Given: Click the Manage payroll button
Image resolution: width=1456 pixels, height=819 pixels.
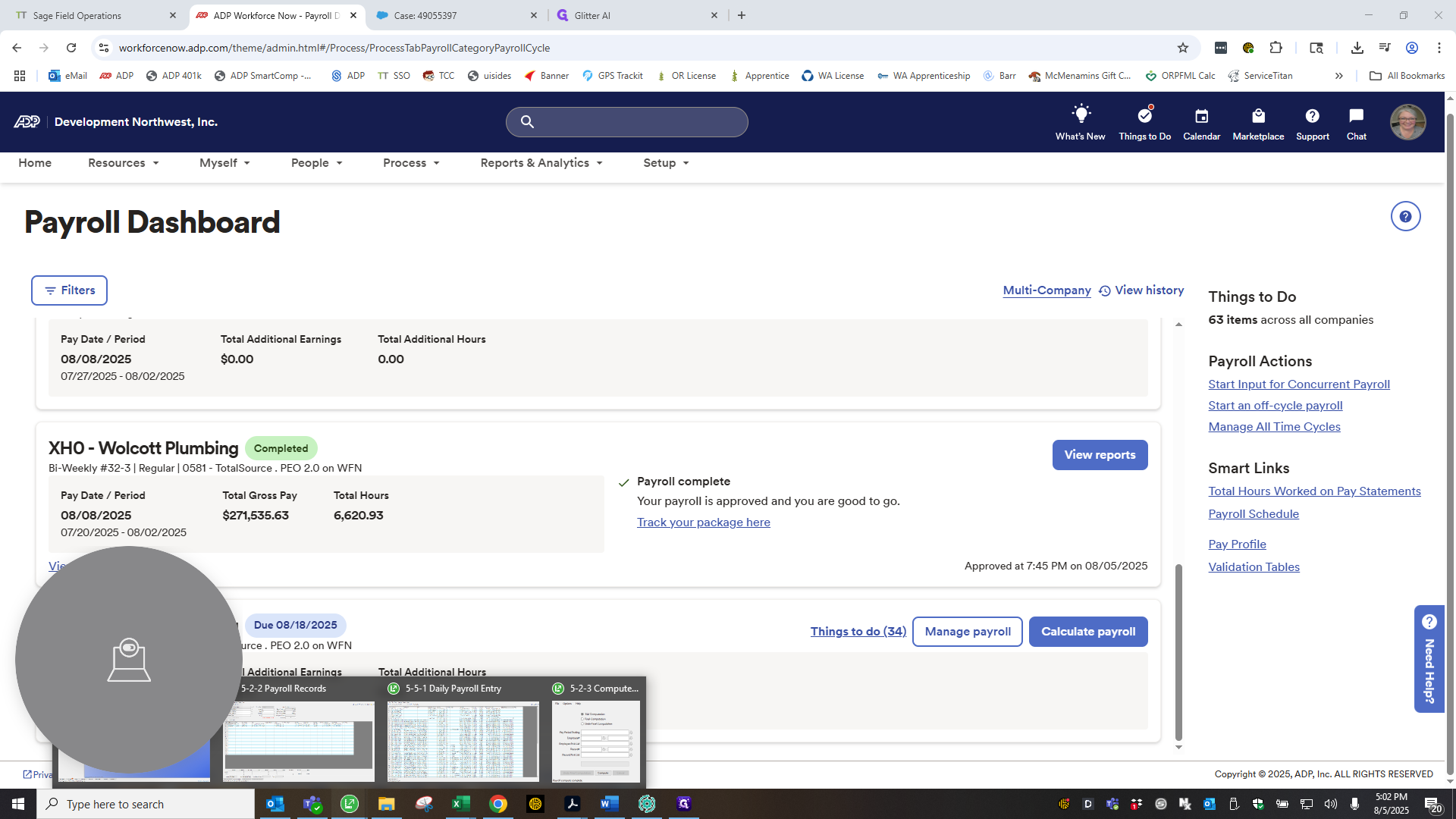Looking at the screenshot, I should [x=968, y=632].
